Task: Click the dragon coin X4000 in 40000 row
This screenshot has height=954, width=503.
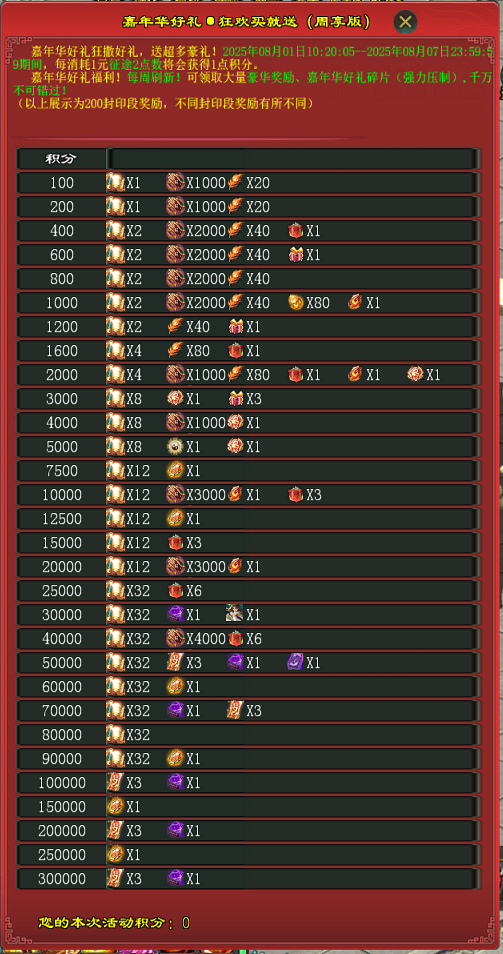Action: tap(175, 638)
